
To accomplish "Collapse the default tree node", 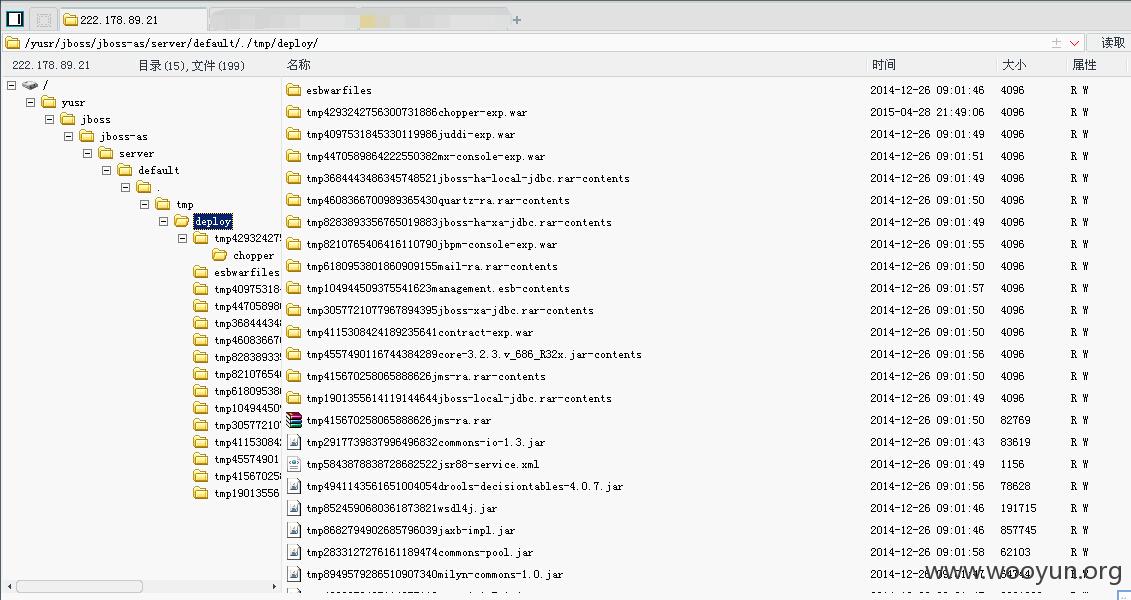I will [x=106, y=170].
